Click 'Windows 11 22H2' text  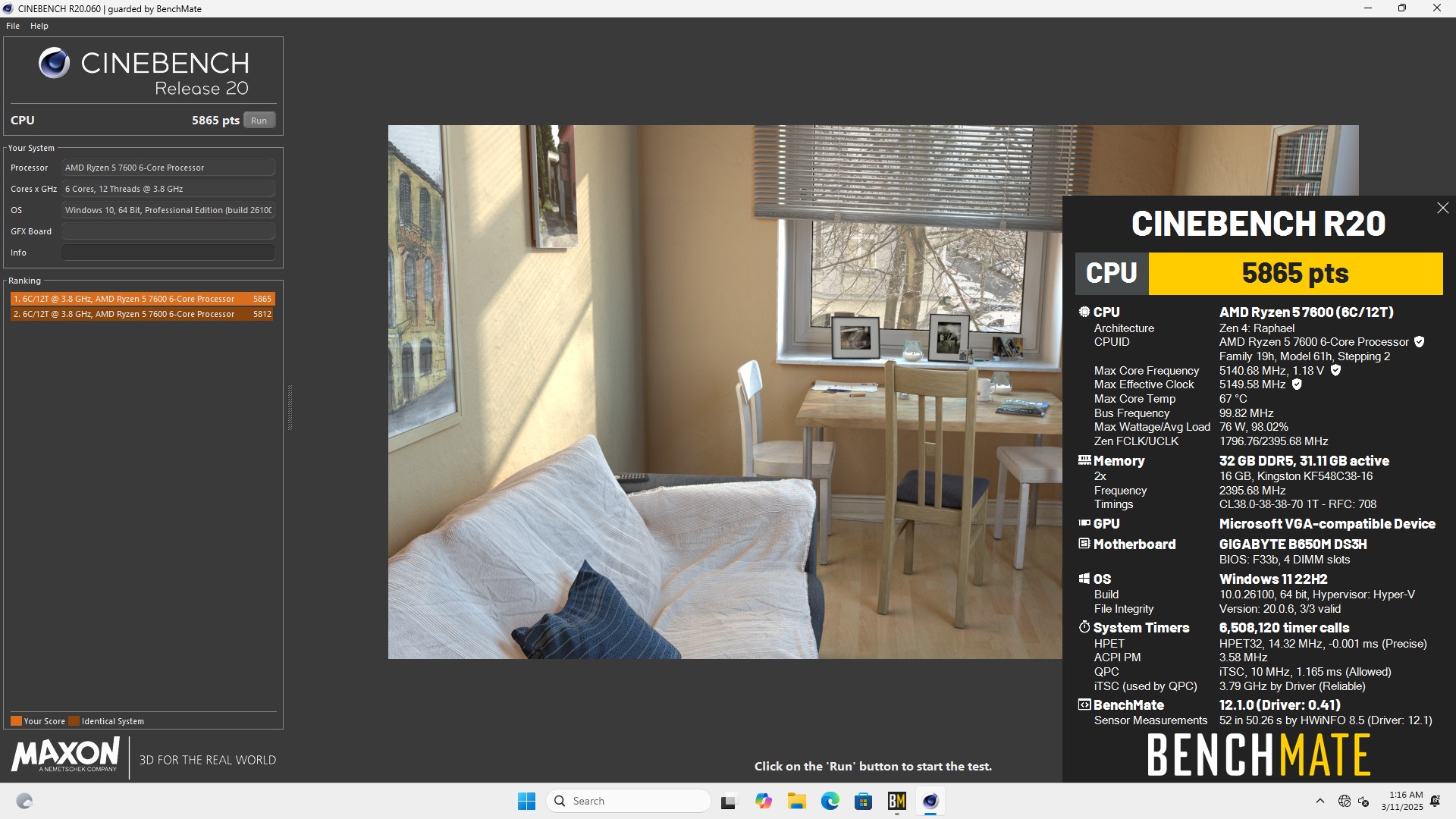tap(1273, 579)
